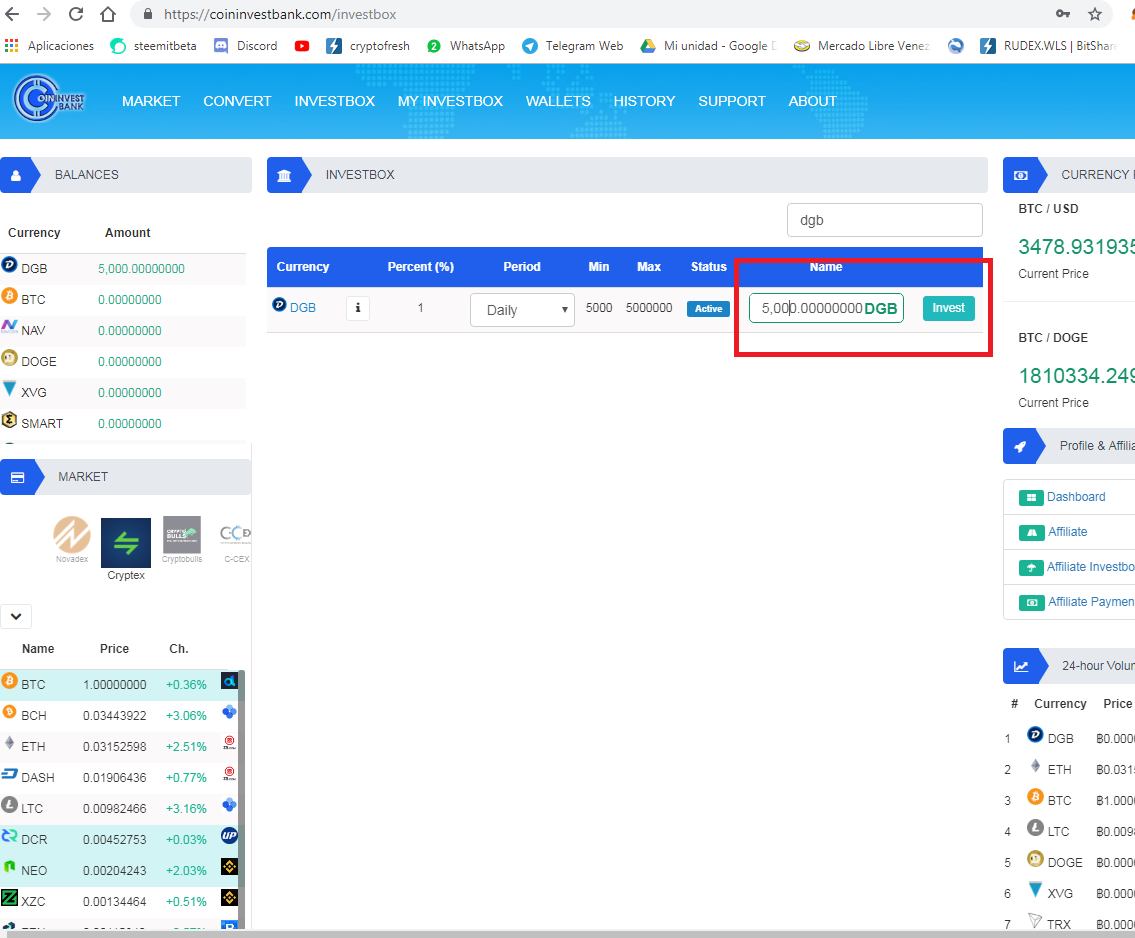Open MY INVESTBOX page
Screen dimensions: 1135x938
(450, 101)
